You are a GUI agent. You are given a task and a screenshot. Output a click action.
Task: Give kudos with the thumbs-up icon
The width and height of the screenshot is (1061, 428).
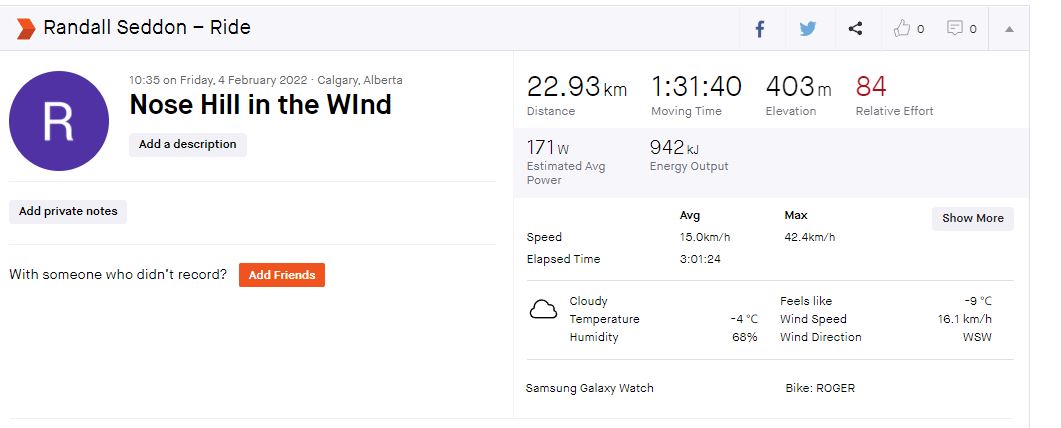[x=903, y=29]
